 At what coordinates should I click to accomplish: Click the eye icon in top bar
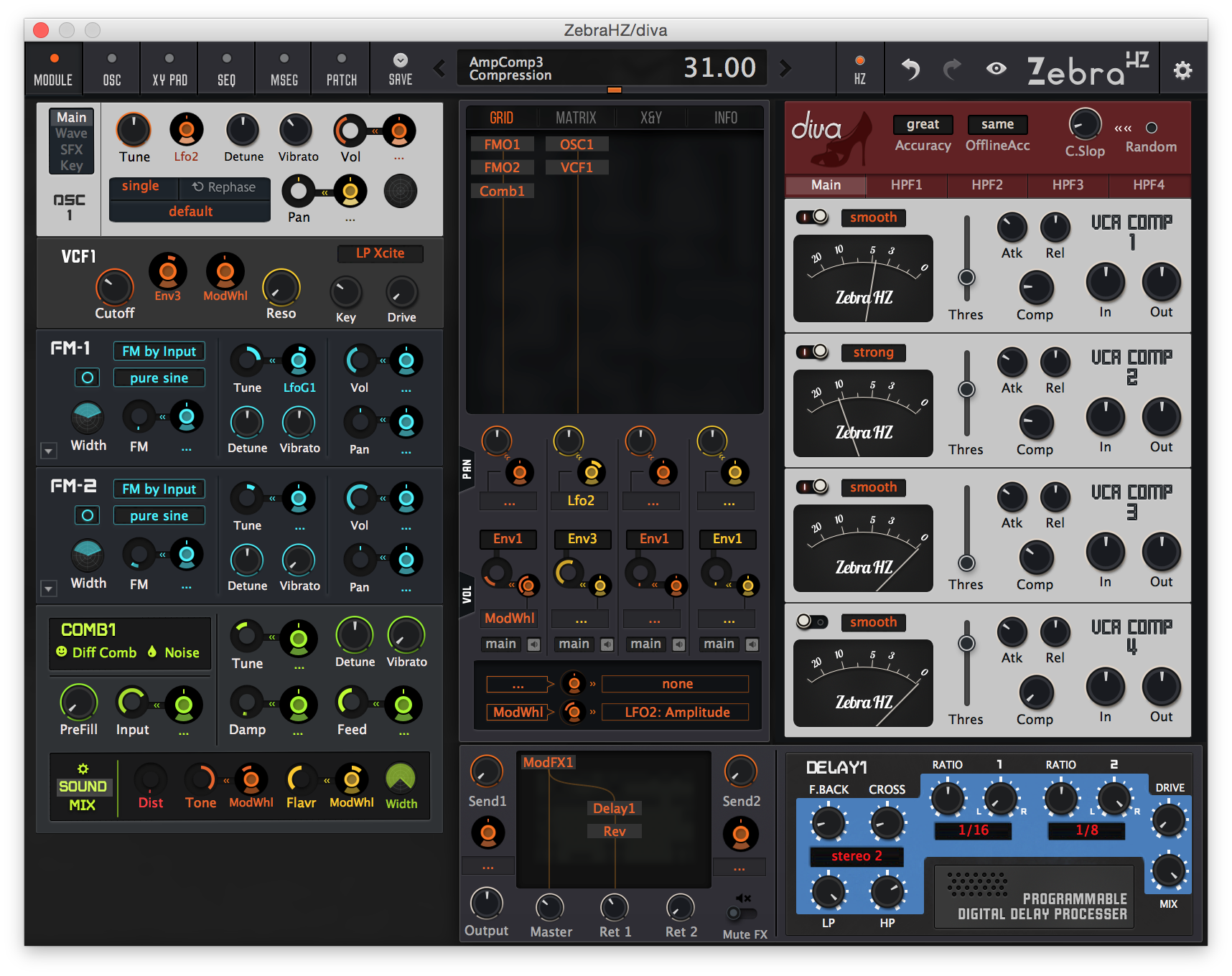coord(996,69)
